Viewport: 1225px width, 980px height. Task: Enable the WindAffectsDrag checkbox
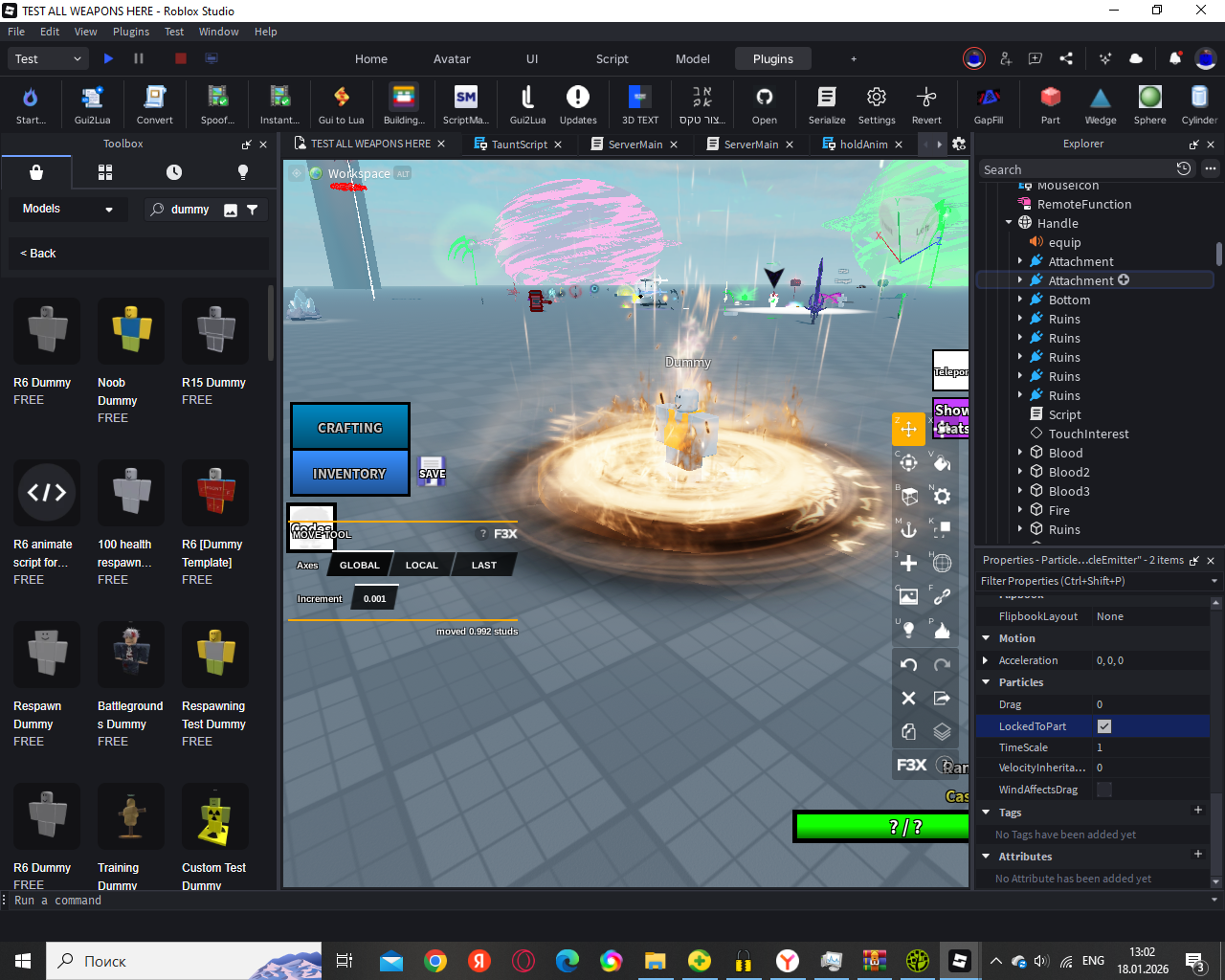point(1104,790)
